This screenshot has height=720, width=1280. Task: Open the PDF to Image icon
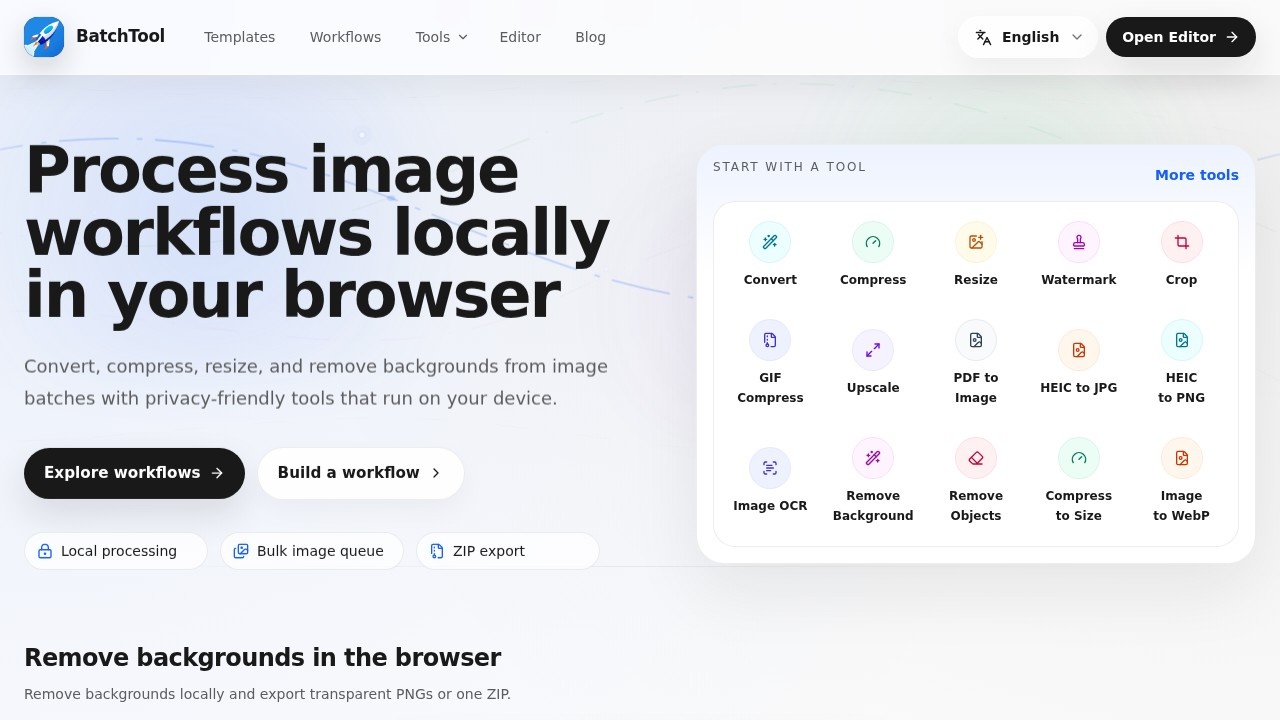click(x=976, y=340)
